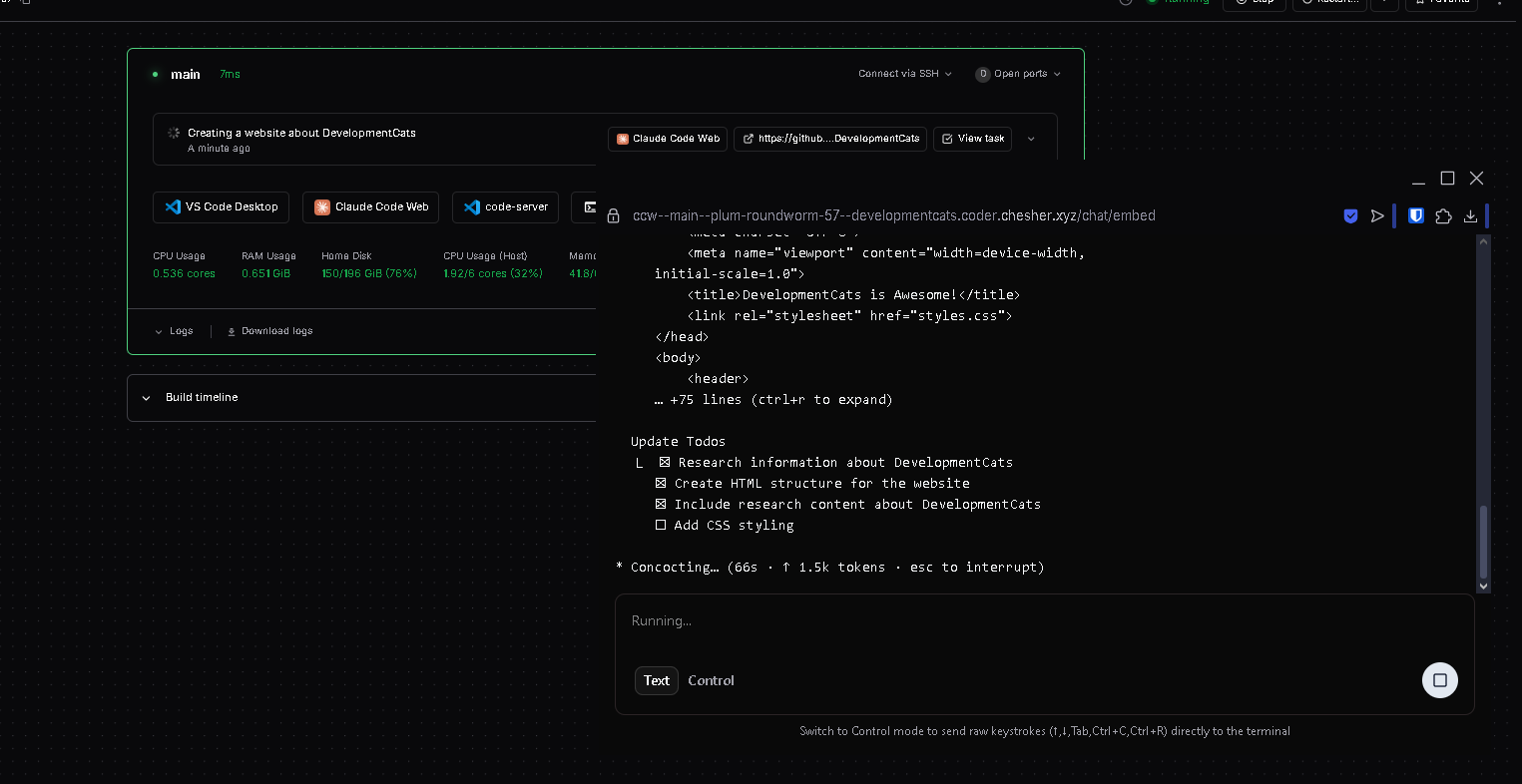Click the CPU Usage value "0.536 cores"
The width and height of the screenshot is (1522, 784).
pyautogui.click(x=184, y=273)
